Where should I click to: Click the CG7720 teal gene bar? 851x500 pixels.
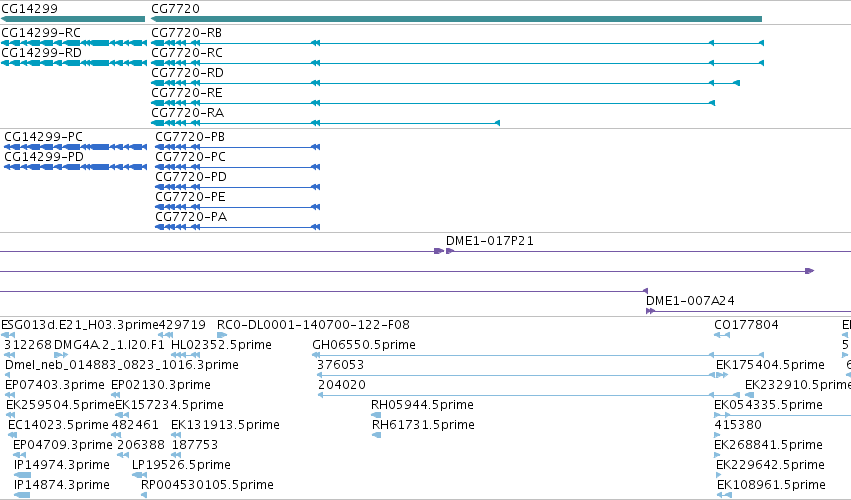[456, 19]
